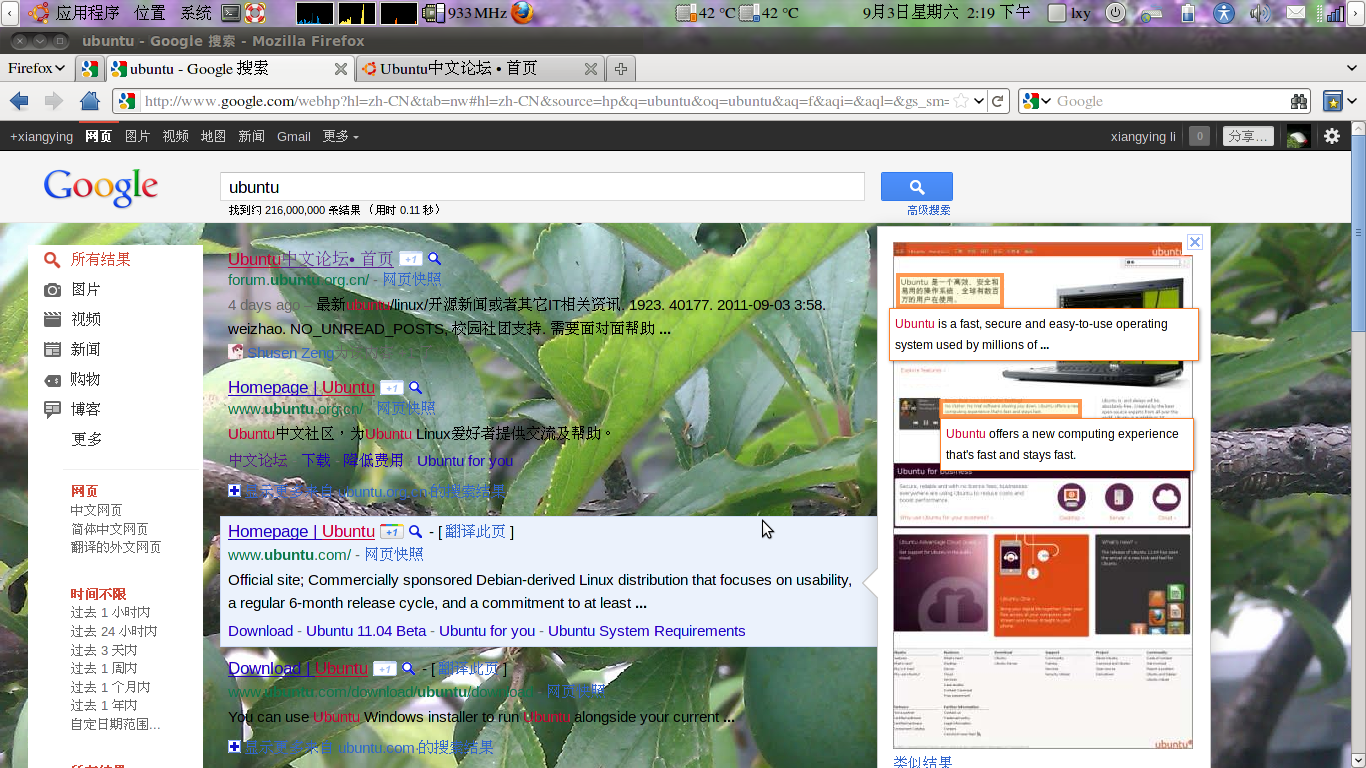Image resolution: width=1366 pixels, height=768 pixels.
Task: Close the page preview panel
Action: (x=1194, y=242)
